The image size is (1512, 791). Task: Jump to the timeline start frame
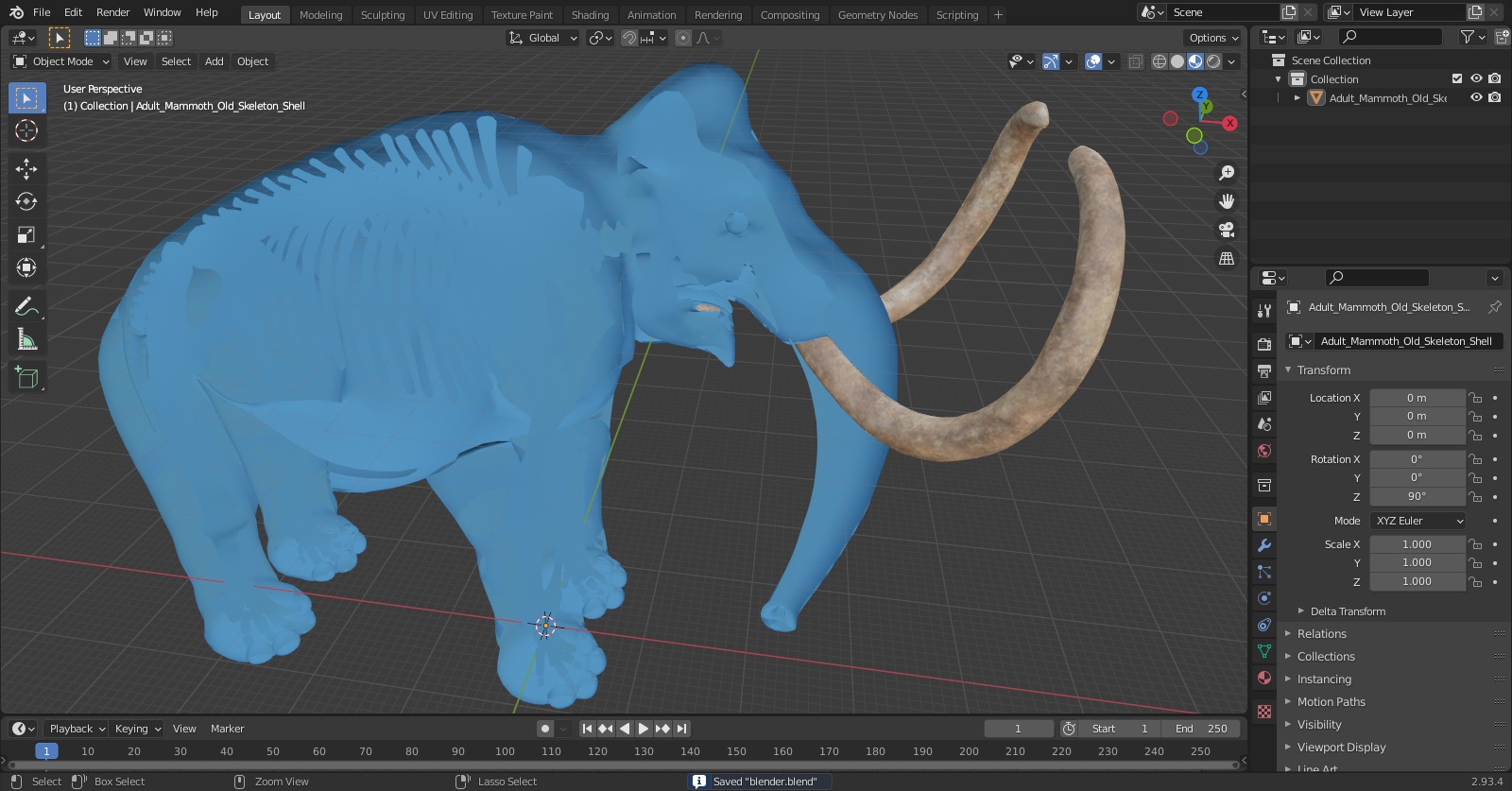587,729
